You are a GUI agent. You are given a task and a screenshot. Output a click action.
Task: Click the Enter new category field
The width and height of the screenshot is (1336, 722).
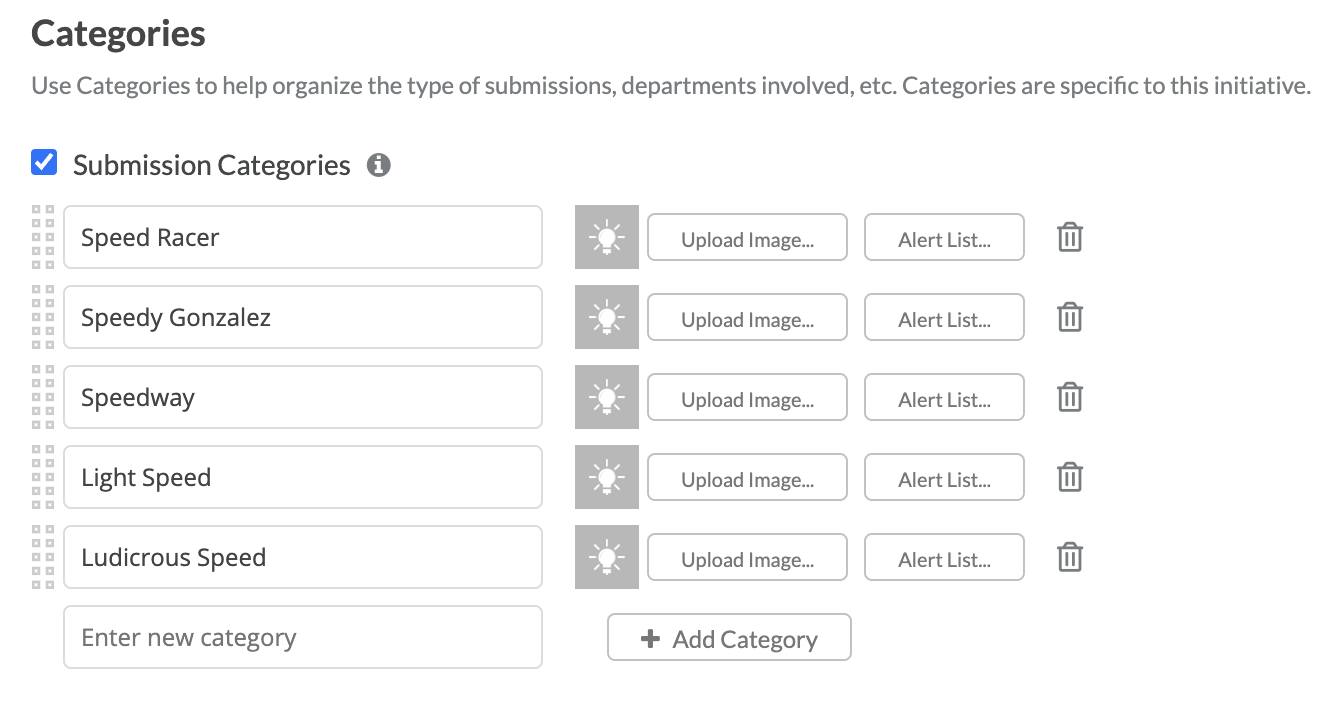pos(303,637)
